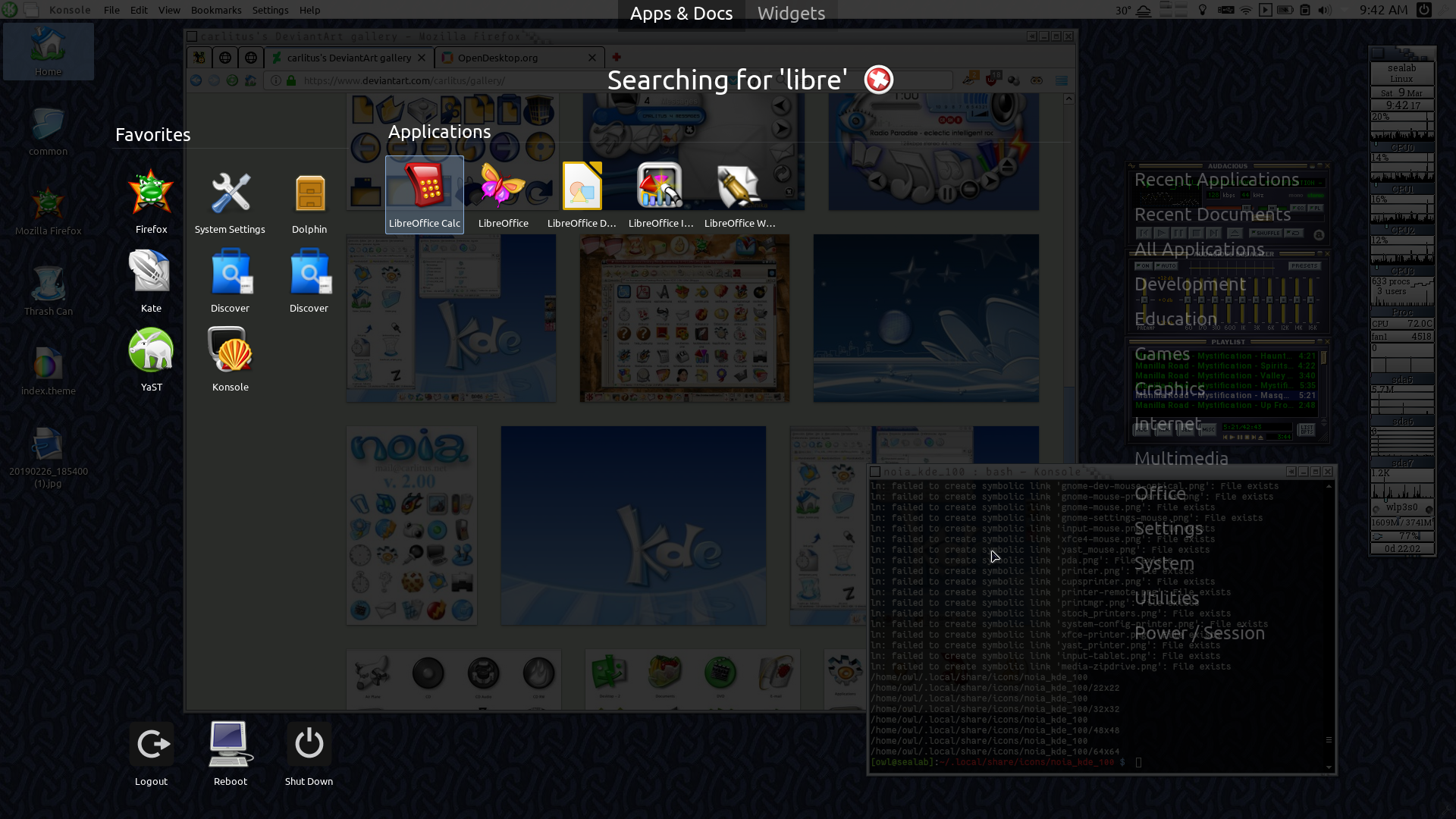
Task: Switch to the Apps & Docs tab
Action: click(681, 14)
